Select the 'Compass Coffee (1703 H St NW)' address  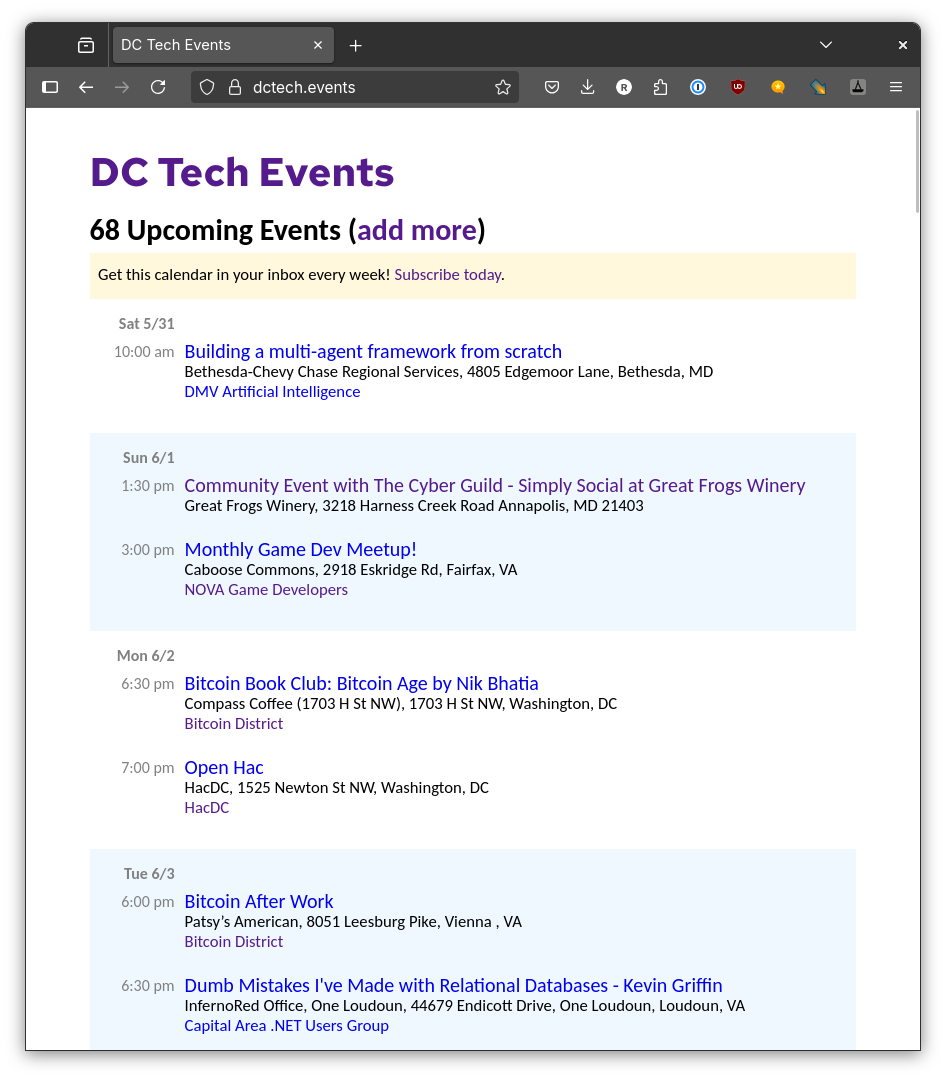tap(400, 704)
